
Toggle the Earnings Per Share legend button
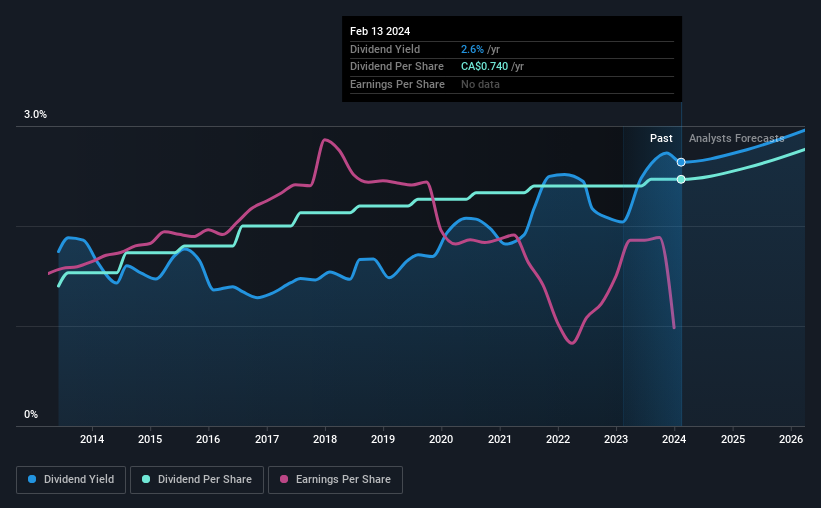pyautogui.click(x=335, y=480)
